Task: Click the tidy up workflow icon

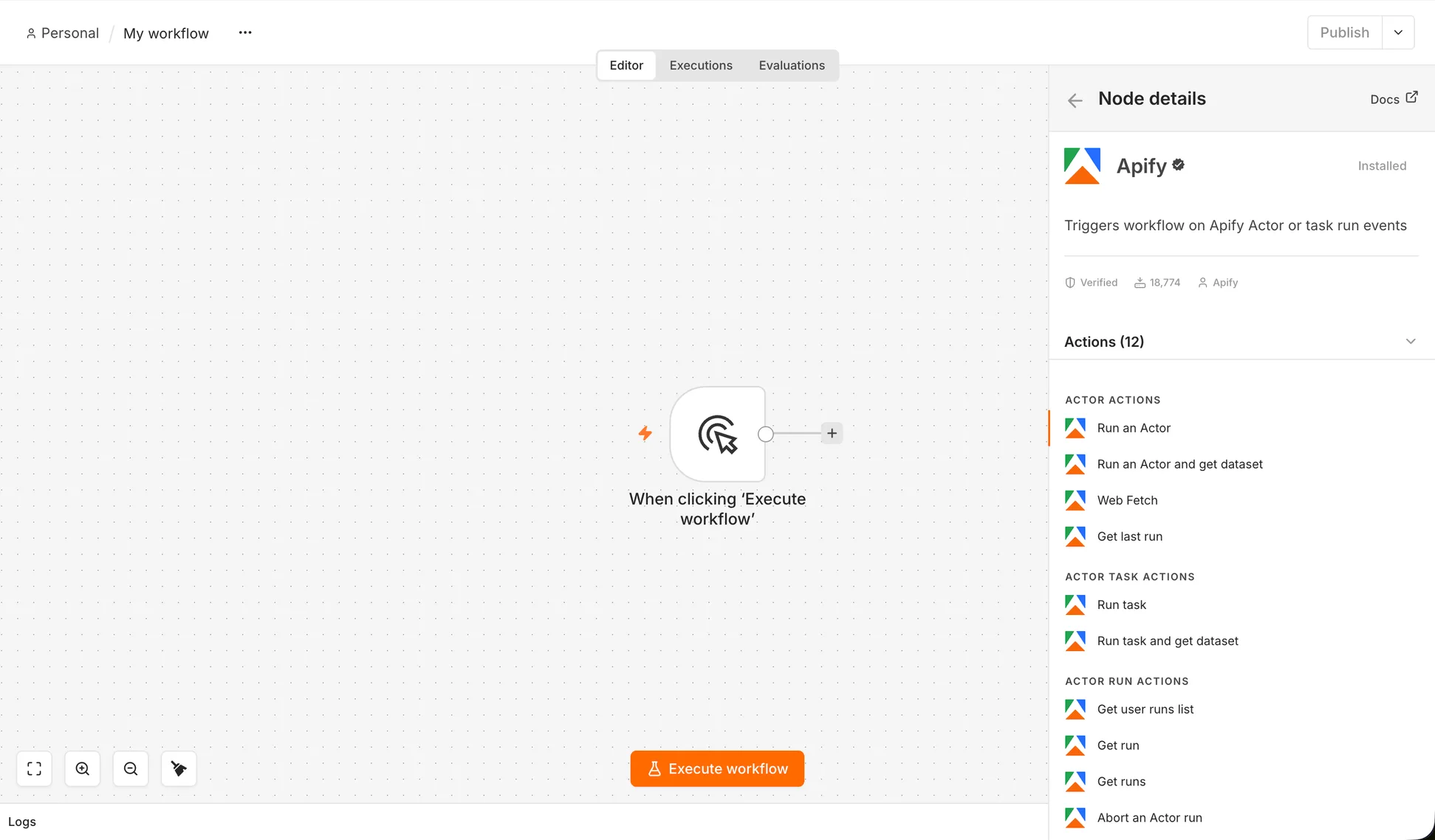Action: click(179, 768)
